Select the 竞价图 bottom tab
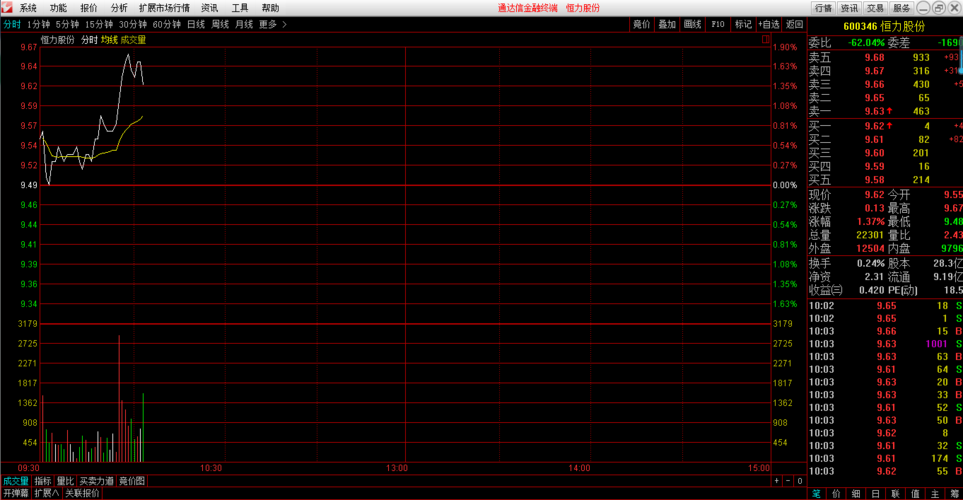The width and height of the screenshot is (963, 500). coord(132,481)
